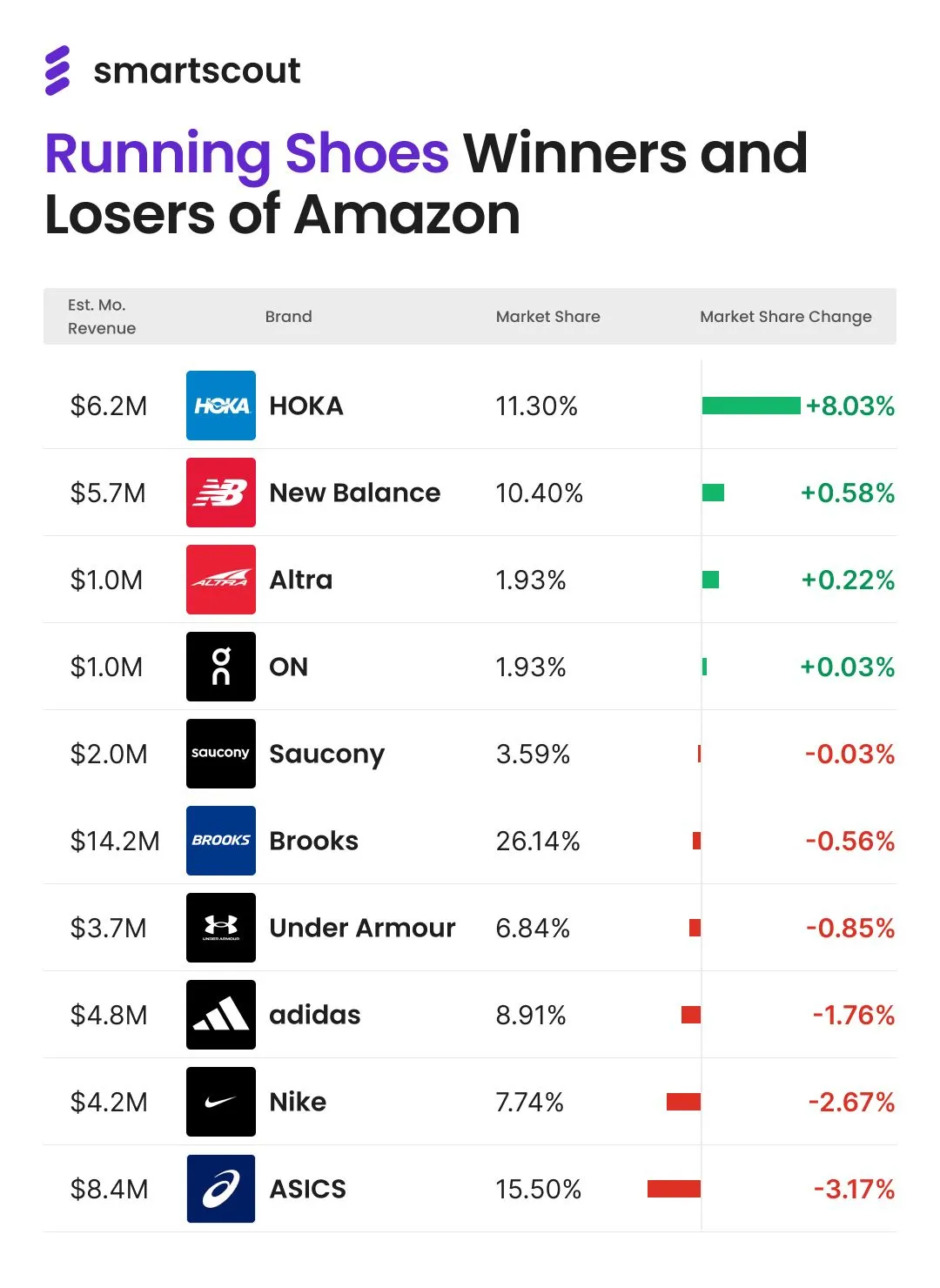Click the red ASICS change bar
Image resolution: width=940 pixels, height=1288 pixels.
tap(674, 1189)
